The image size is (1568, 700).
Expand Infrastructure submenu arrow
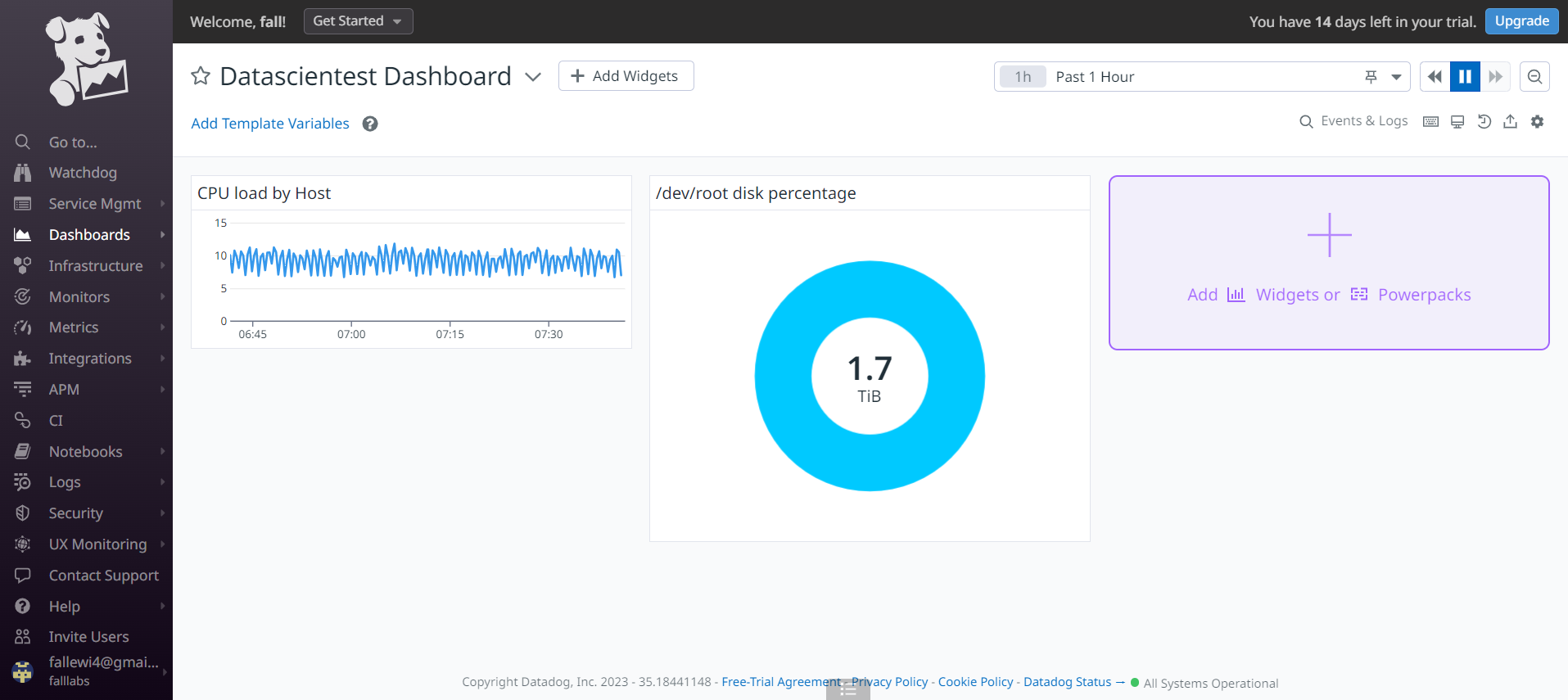tap(162, 265)
